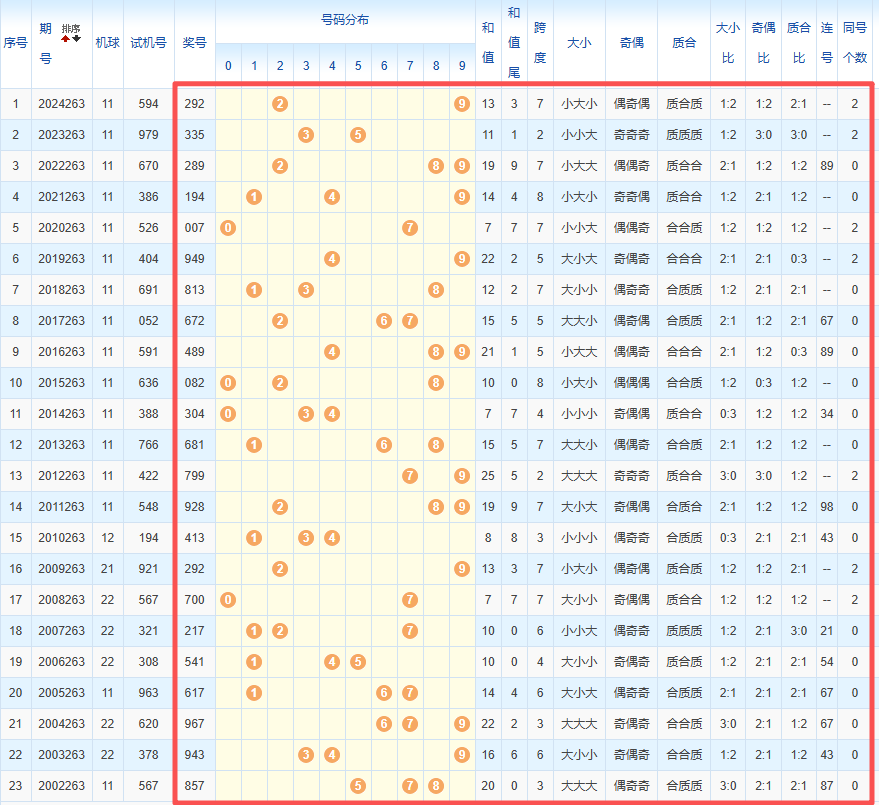Click the 跨度 column header

point(540,43)
